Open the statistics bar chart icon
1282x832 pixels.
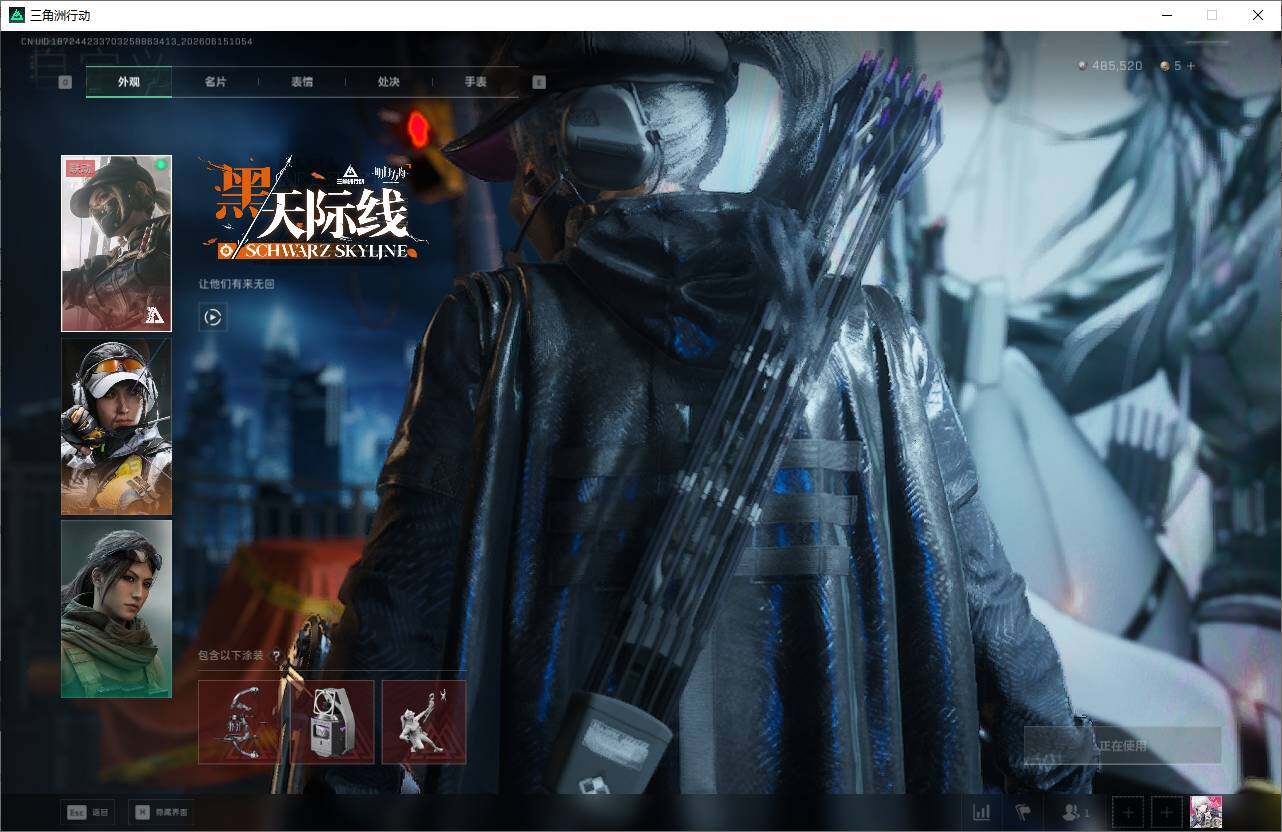tap(981, 812)
